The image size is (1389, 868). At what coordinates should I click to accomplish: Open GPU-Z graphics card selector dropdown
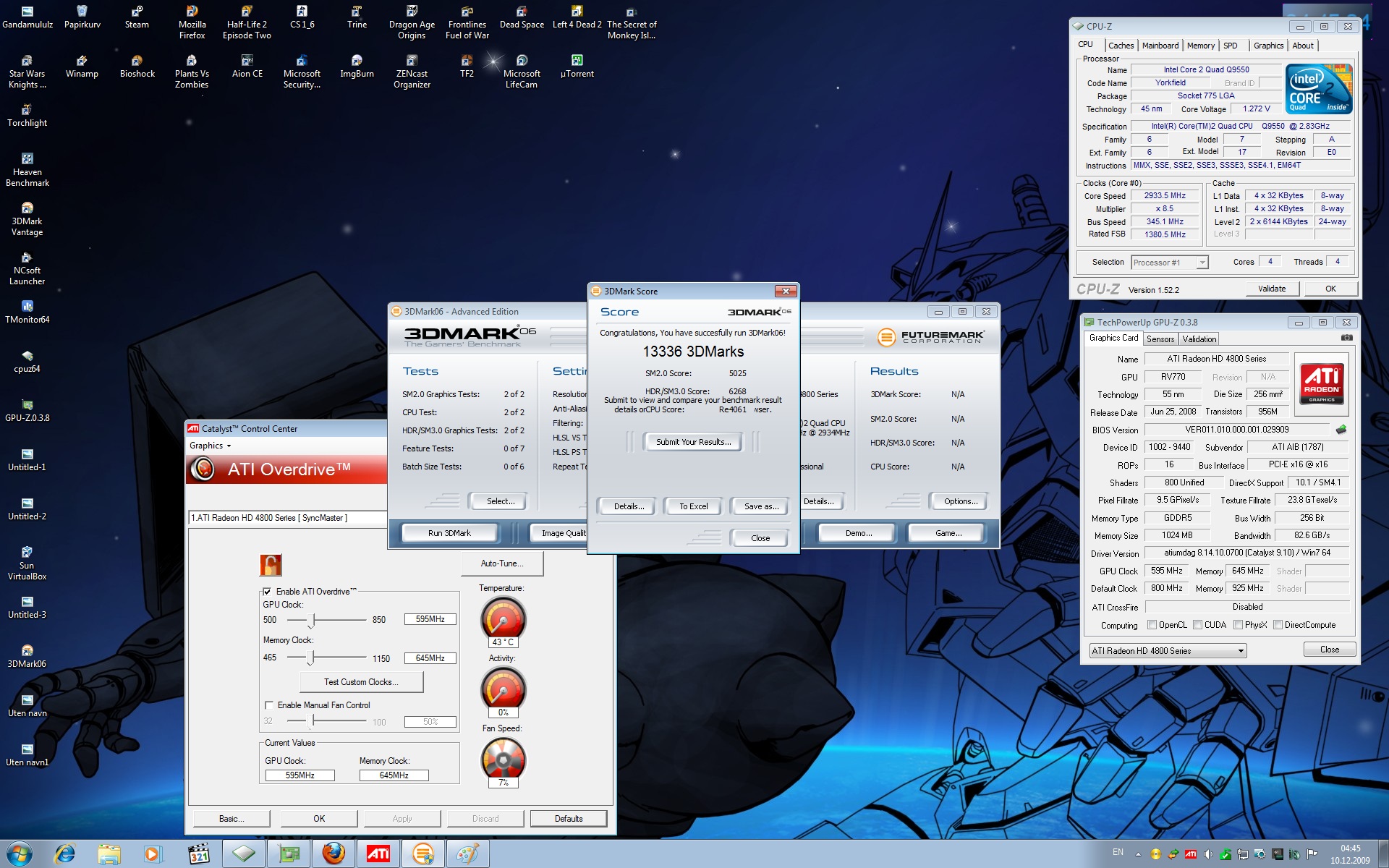[x=1168, y=651]
